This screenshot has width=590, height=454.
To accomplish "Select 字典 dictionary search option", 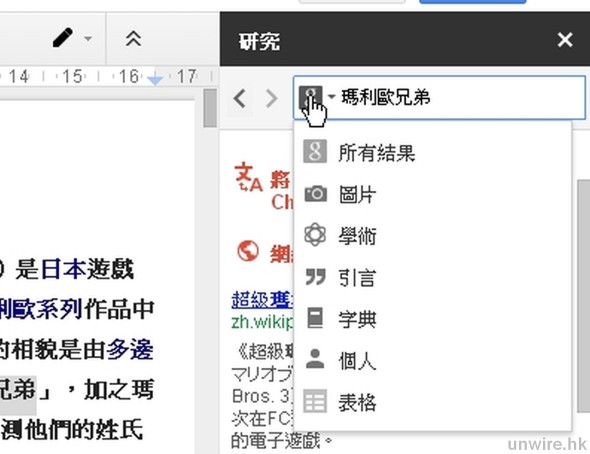I will pyautogui.click(x=433, y=319).
